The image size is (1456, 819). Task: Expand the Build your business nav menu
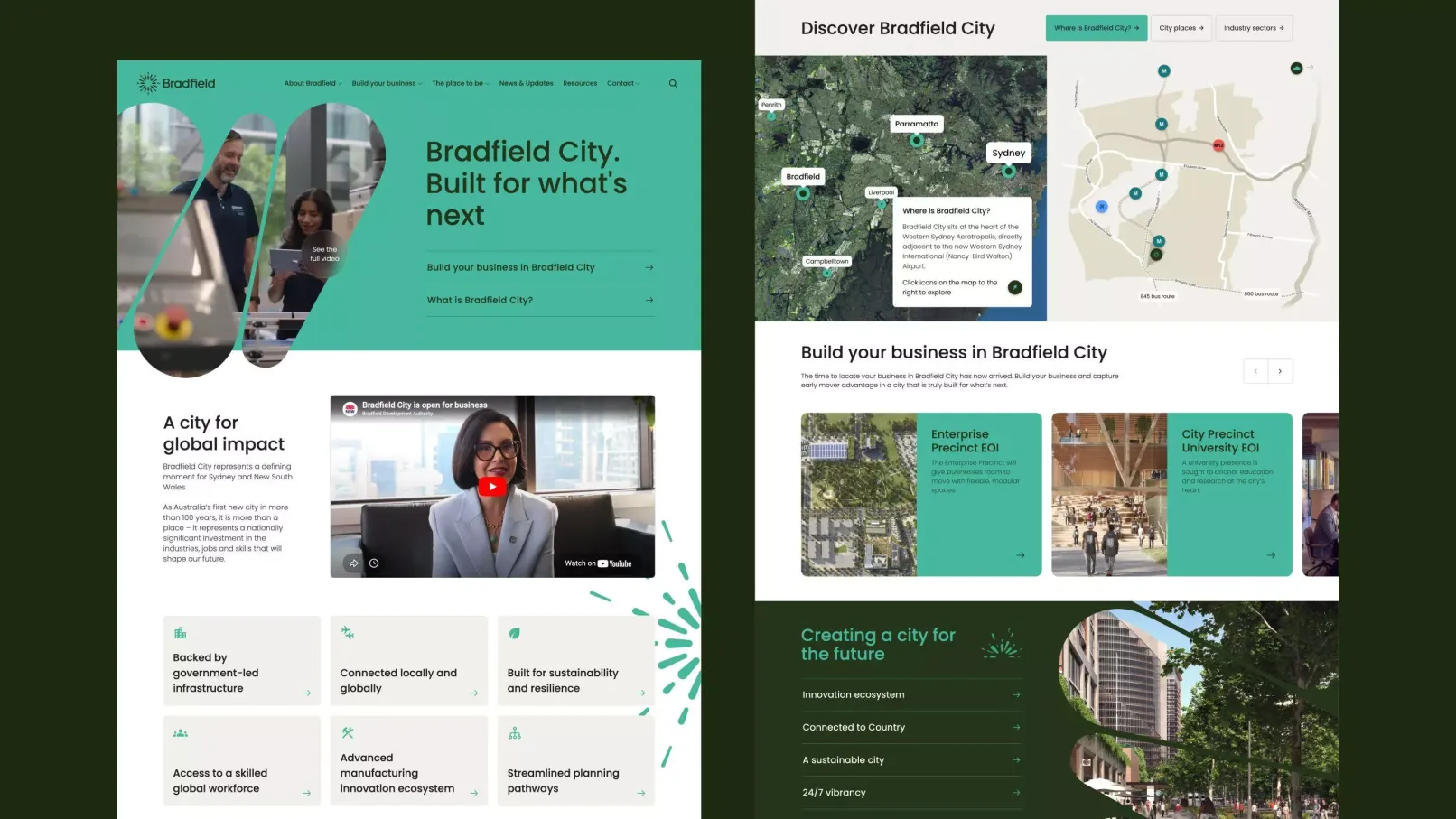[x=387, y=83]
